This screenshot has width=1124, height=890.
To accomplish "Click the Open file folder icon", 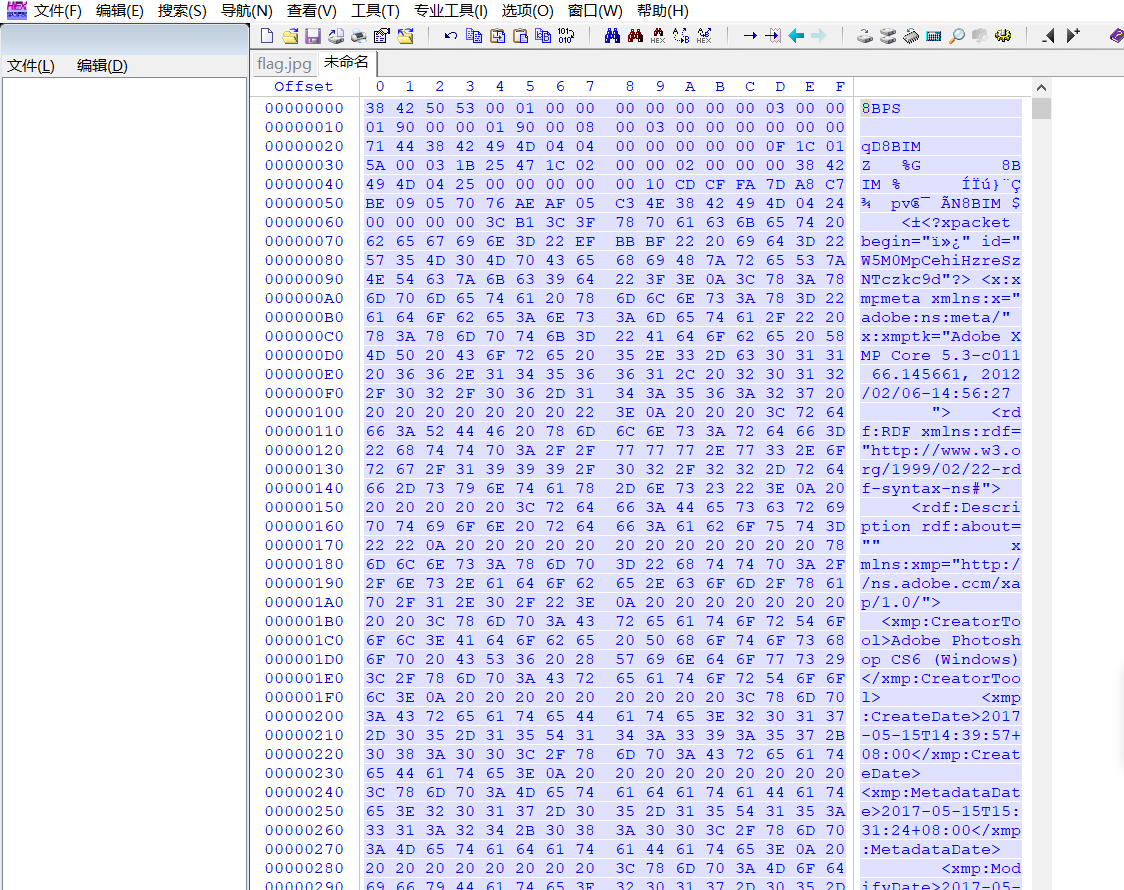I will point(290,36).
